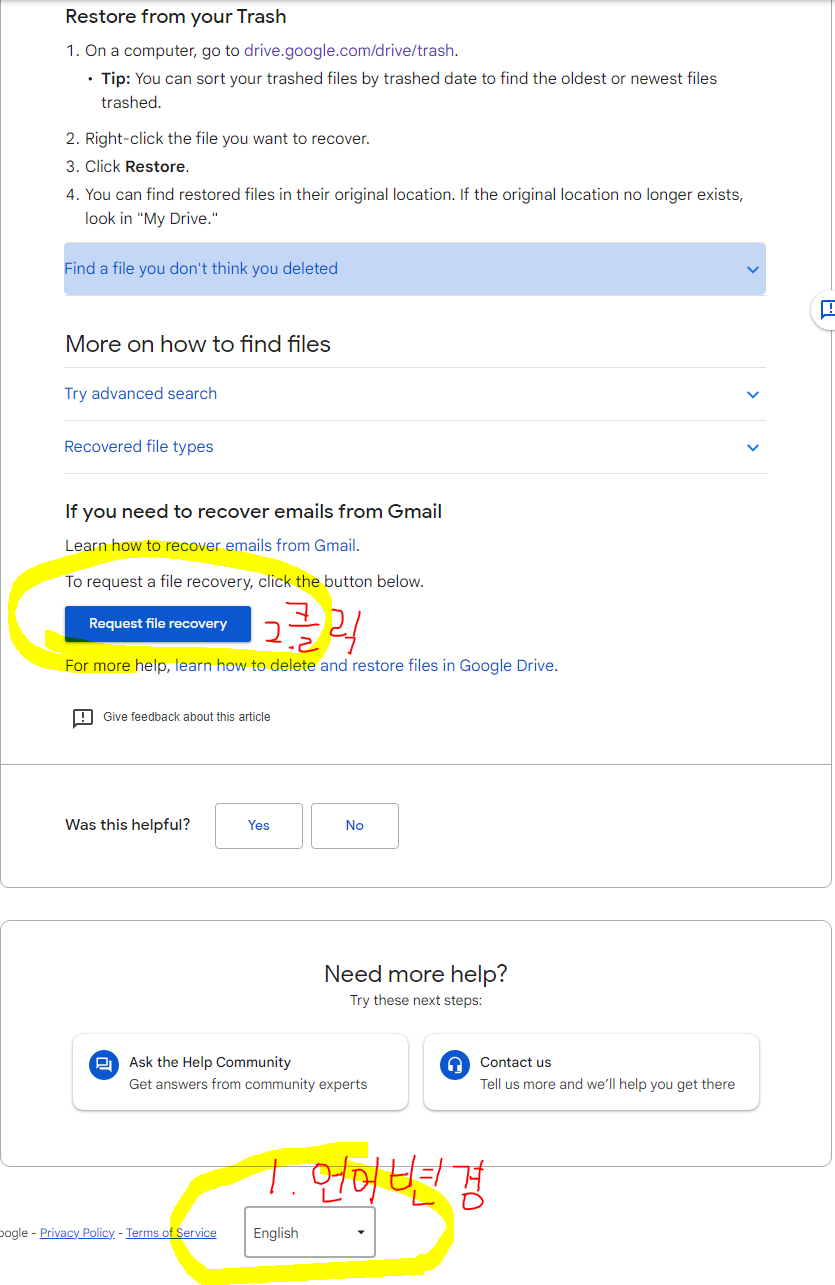The image size is (835, 1285).
Task: Expand 'Find a file you don't think you deleted'
Action: click(415, 269)
